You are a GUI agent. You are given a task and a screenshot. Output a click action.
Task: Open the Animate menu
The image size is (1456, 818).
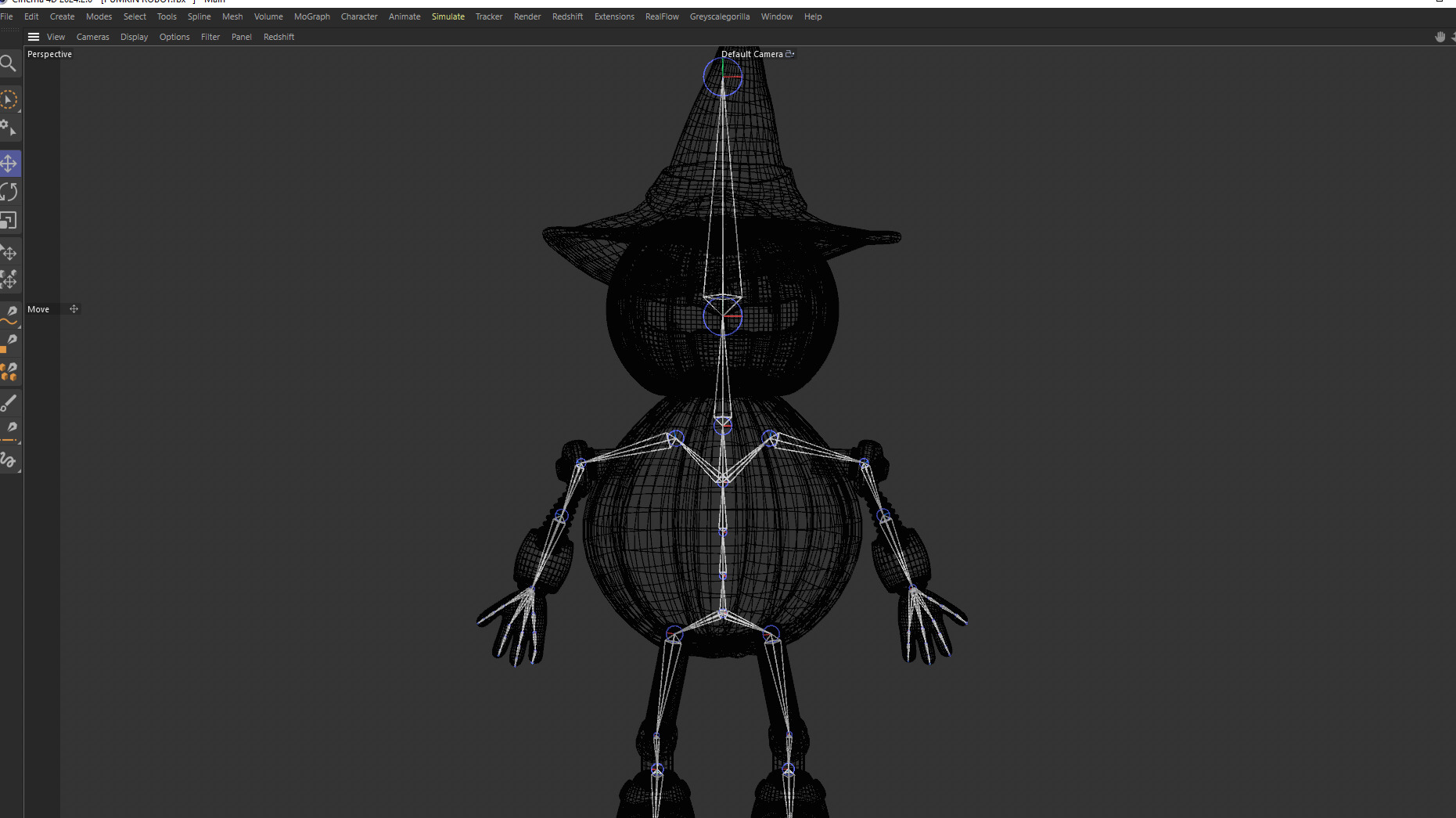pos(404,16)
